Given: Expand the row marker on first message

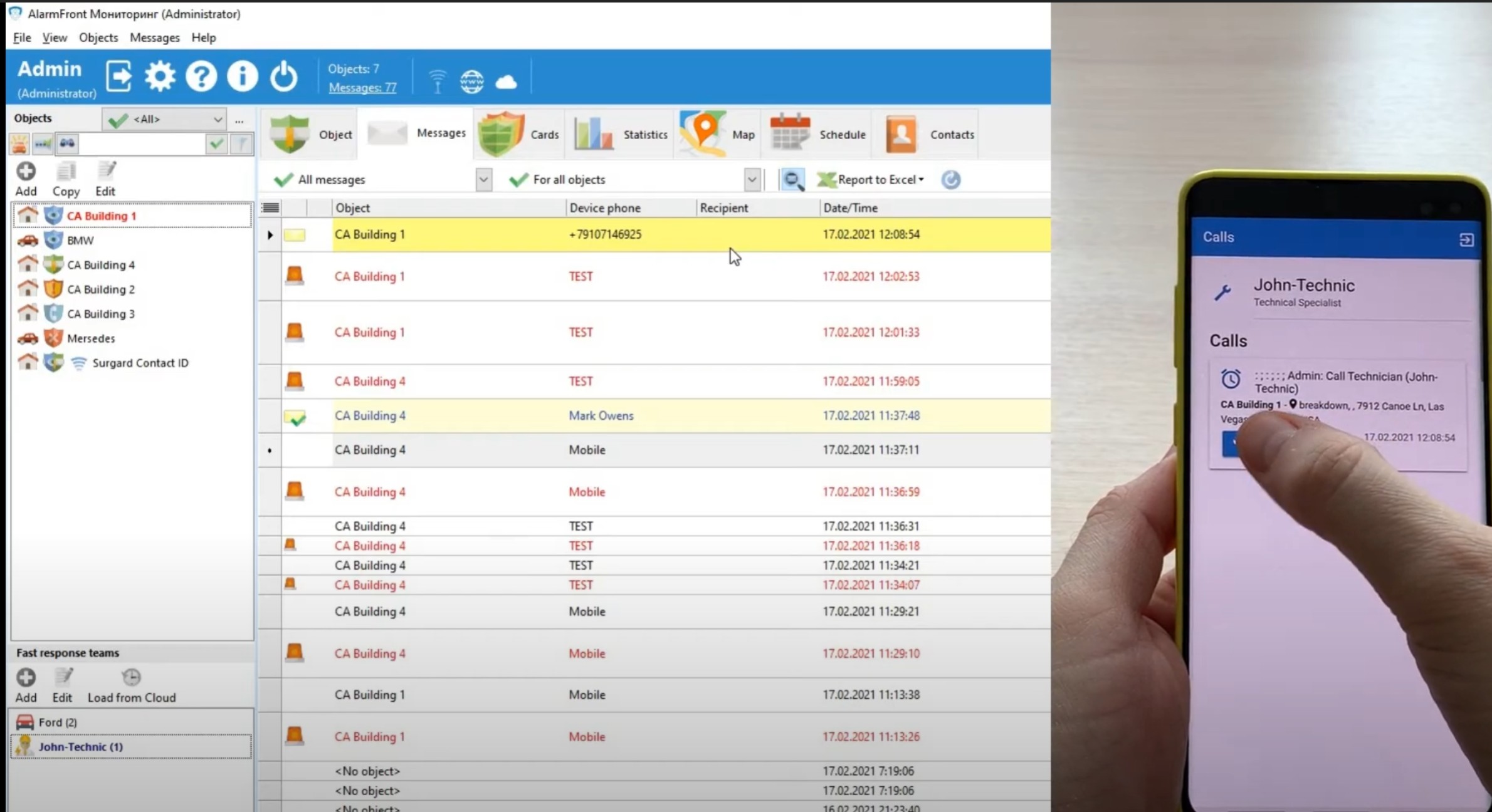Looking at the screenshot, I should 270,235.
